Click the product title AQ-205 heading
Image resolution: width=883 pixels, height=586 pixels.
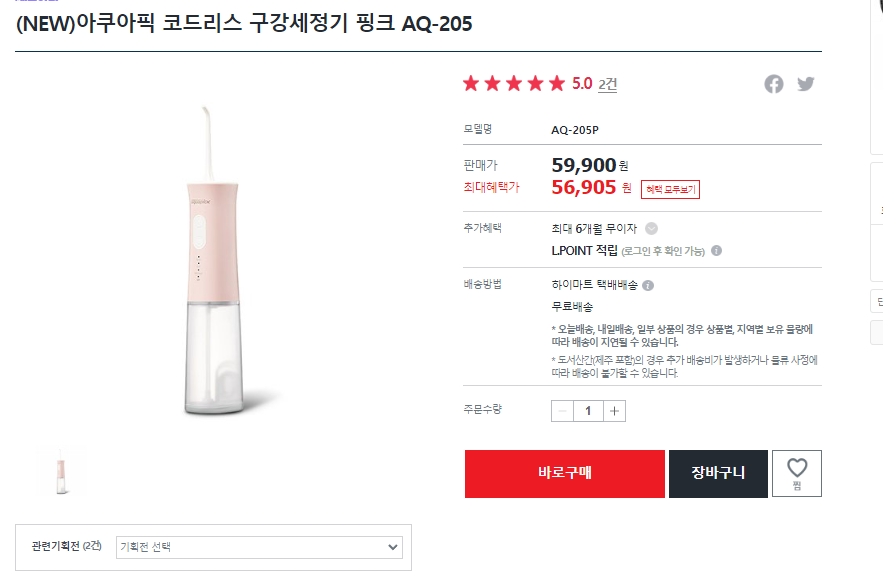tap(244, 24)
